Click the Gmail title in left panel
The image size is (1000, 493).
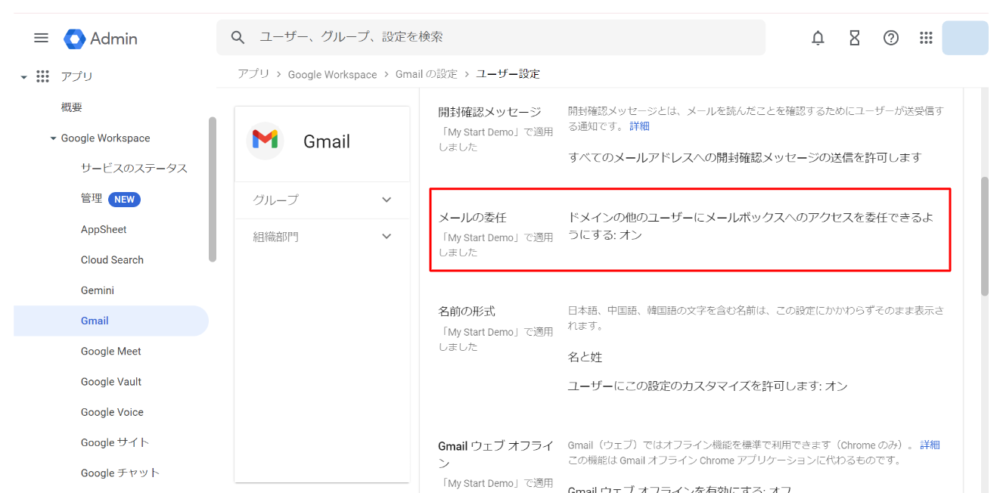(x=327, y=142)
